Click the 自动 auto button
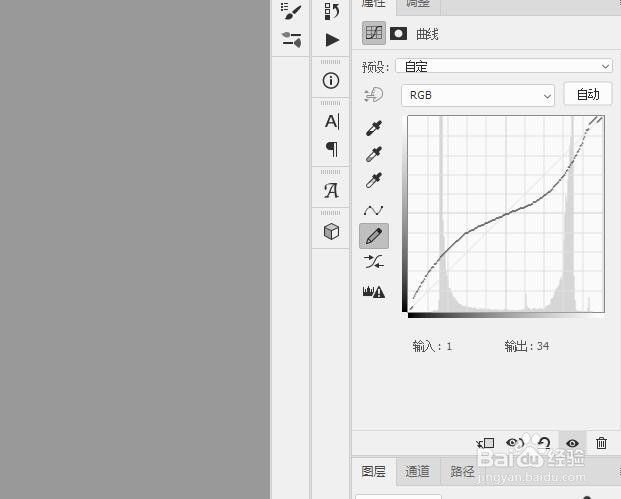Screen dimensions: 621x499 click(x=588, y=94)
